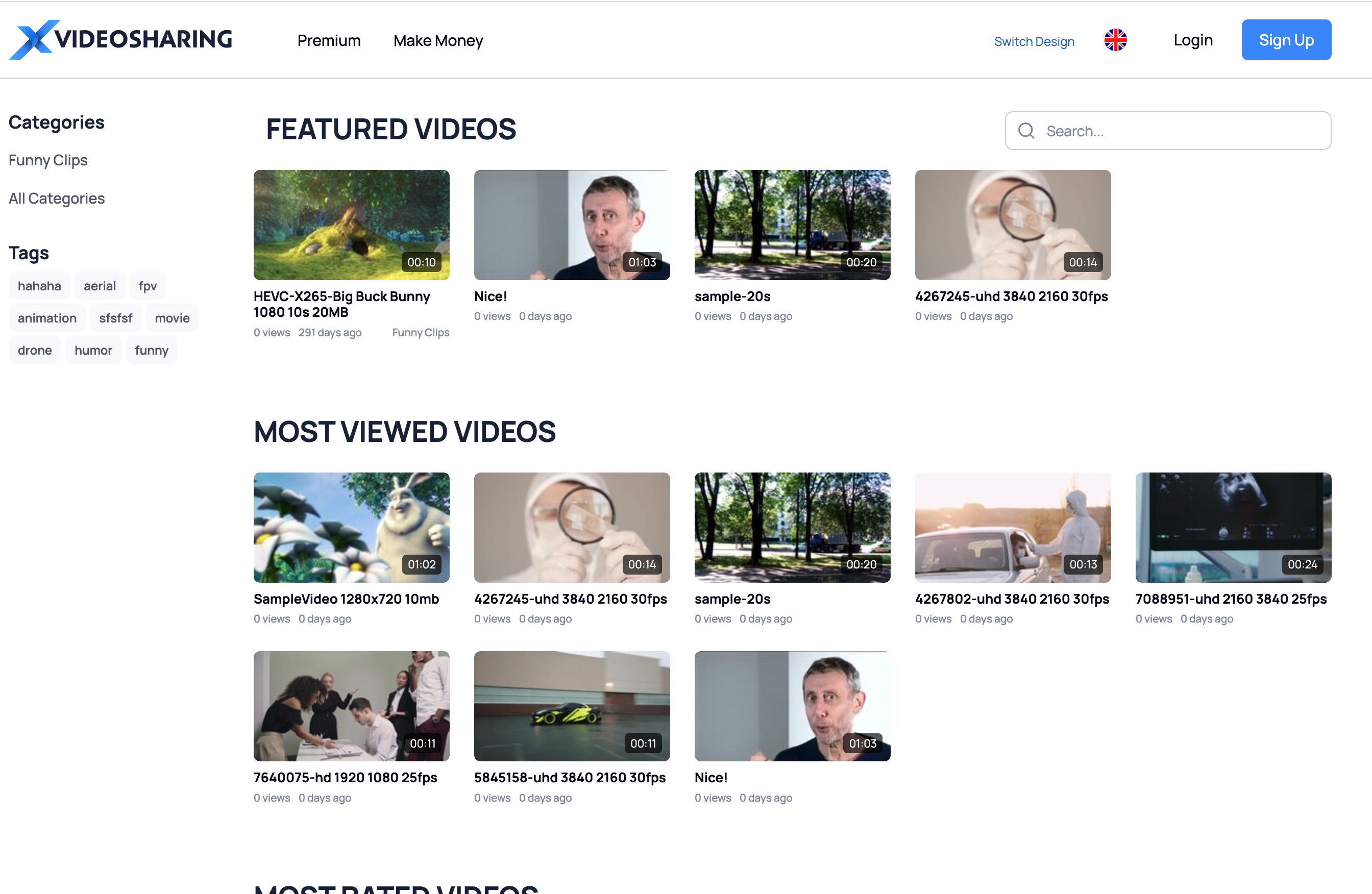Click the Make Money navigation icon

click(x=439, y=41)
